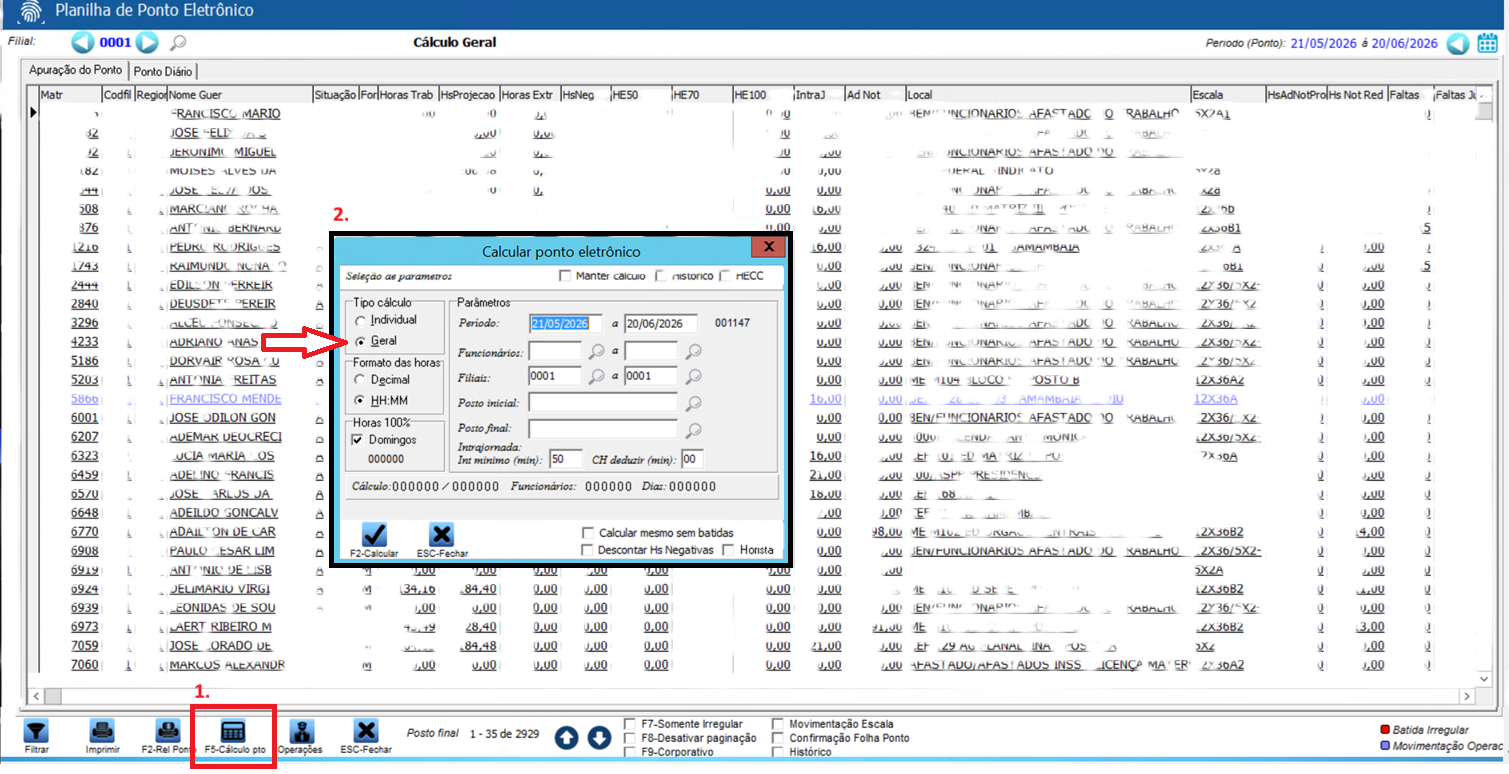Enable HECC checkbox

(725, 276)
